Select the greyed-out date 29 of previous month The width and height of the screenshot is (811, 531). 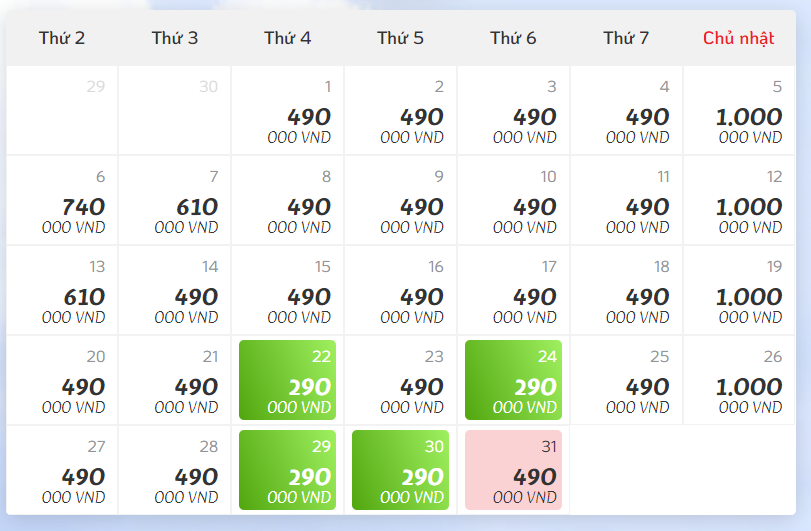click(62, 110)
